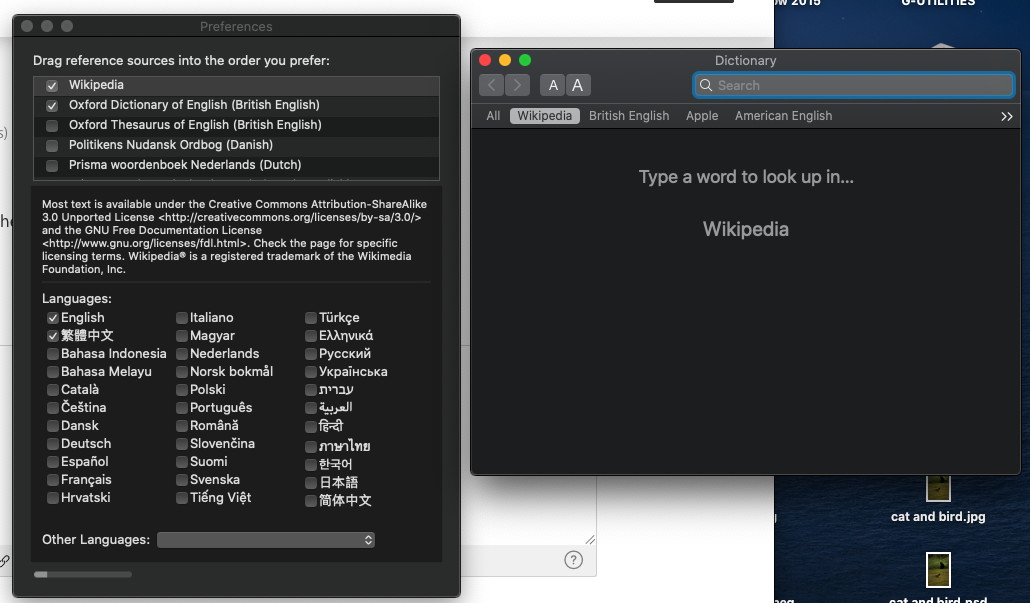Image resolution: width=1030 pixels, height=603 pixels.
Task: Enable Ελληνικά language checkbox
Action: pos(311,336)
